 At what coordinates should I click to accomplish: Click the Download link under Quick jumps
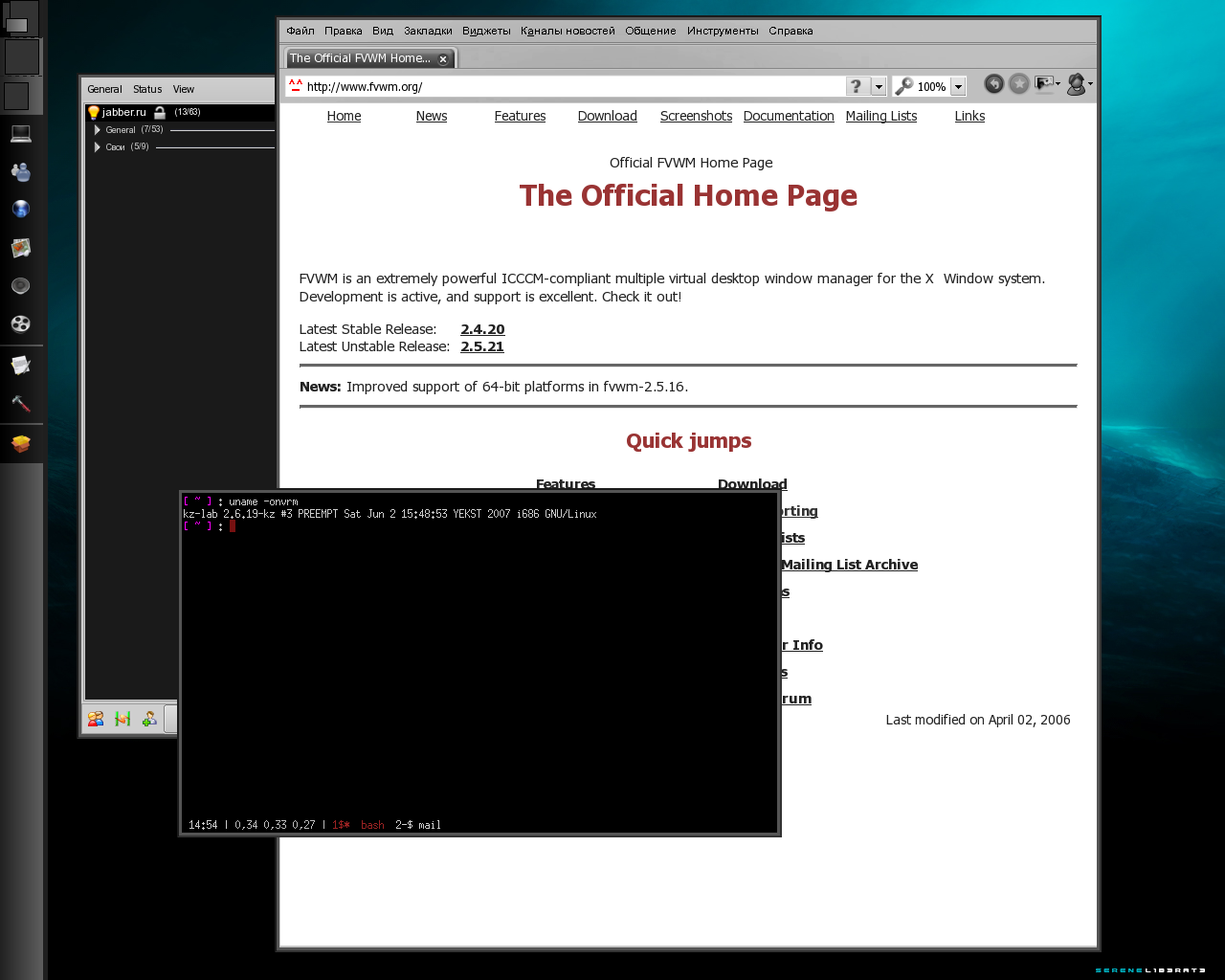pyautogui.click(x=752, y=484)
